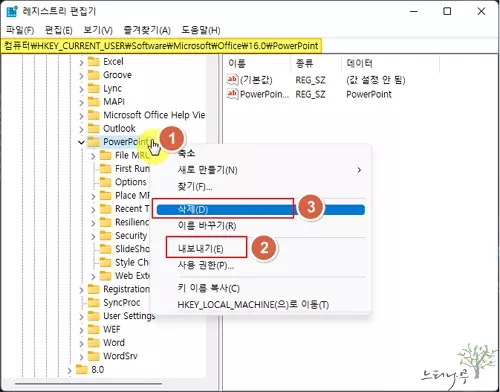Expand the Outlook key

click(x=81, y=129)
